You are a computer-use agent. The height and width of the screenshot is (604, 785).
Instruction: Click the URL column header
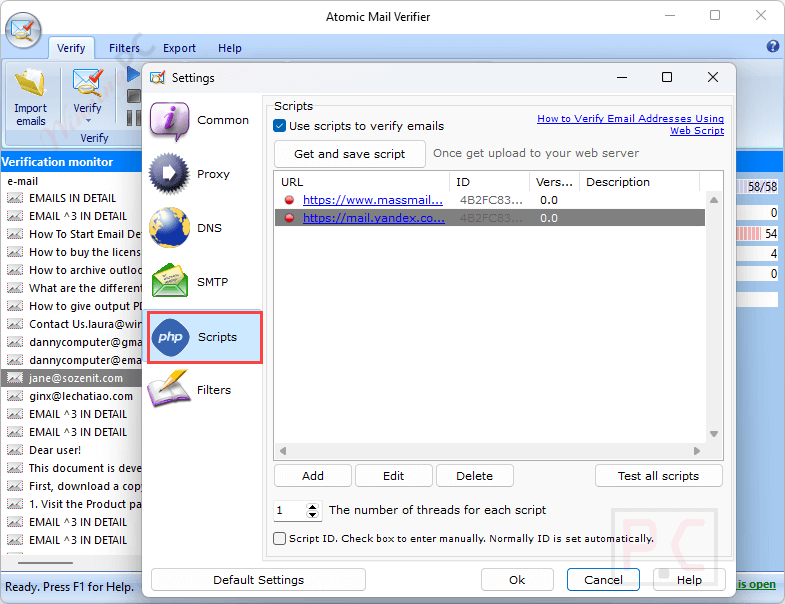[x=362, y=182]
